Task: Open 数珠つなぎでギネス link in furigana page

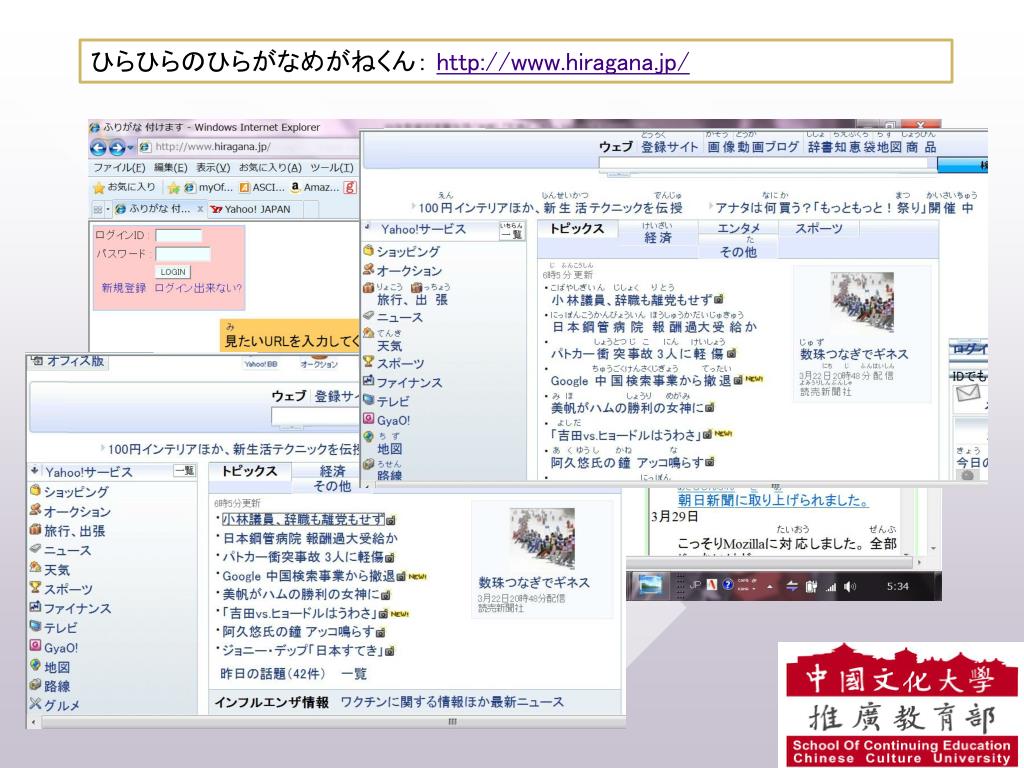Action: 854,354
